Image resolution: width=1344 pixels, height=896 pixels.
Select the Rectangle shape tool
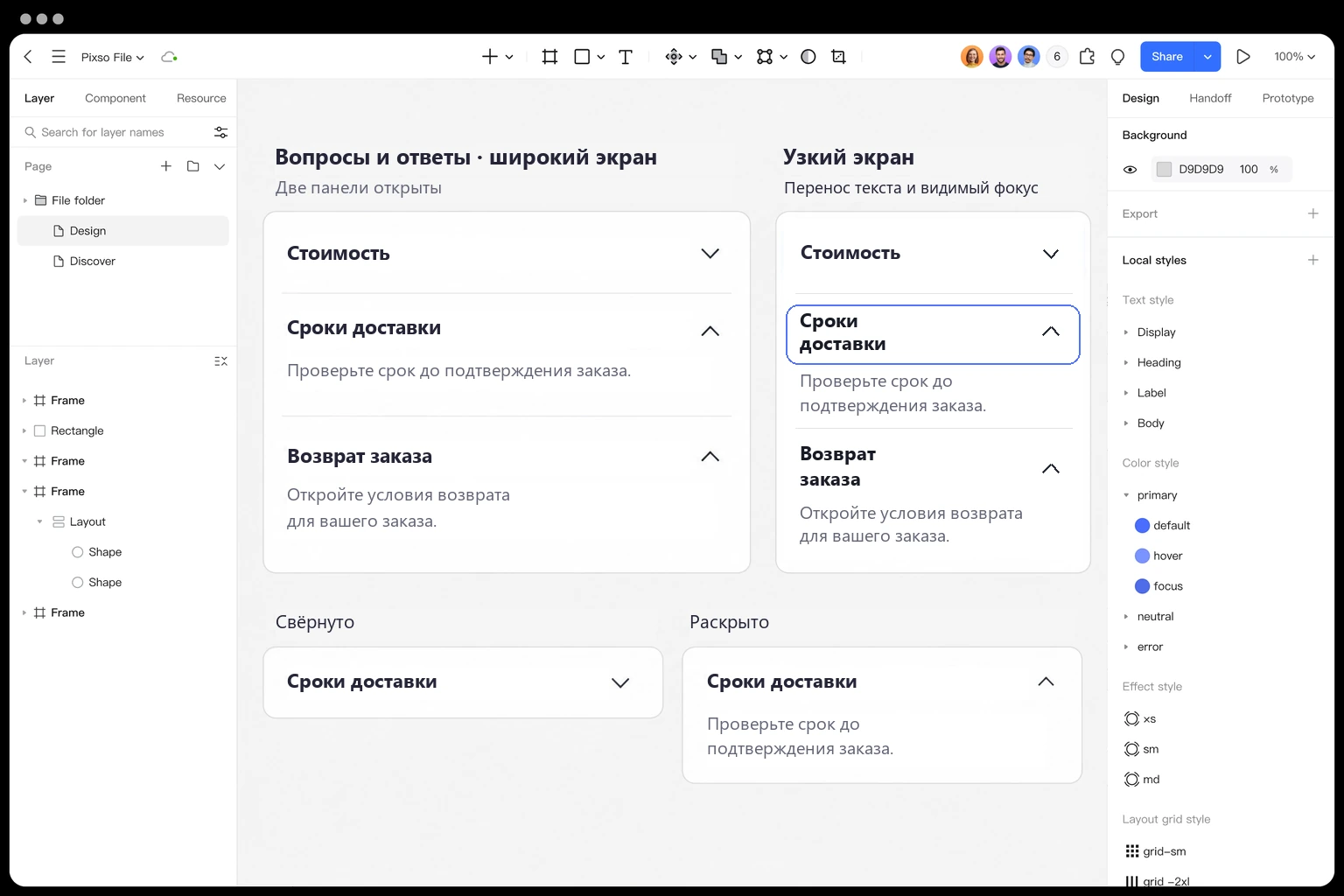click(582, 57)
